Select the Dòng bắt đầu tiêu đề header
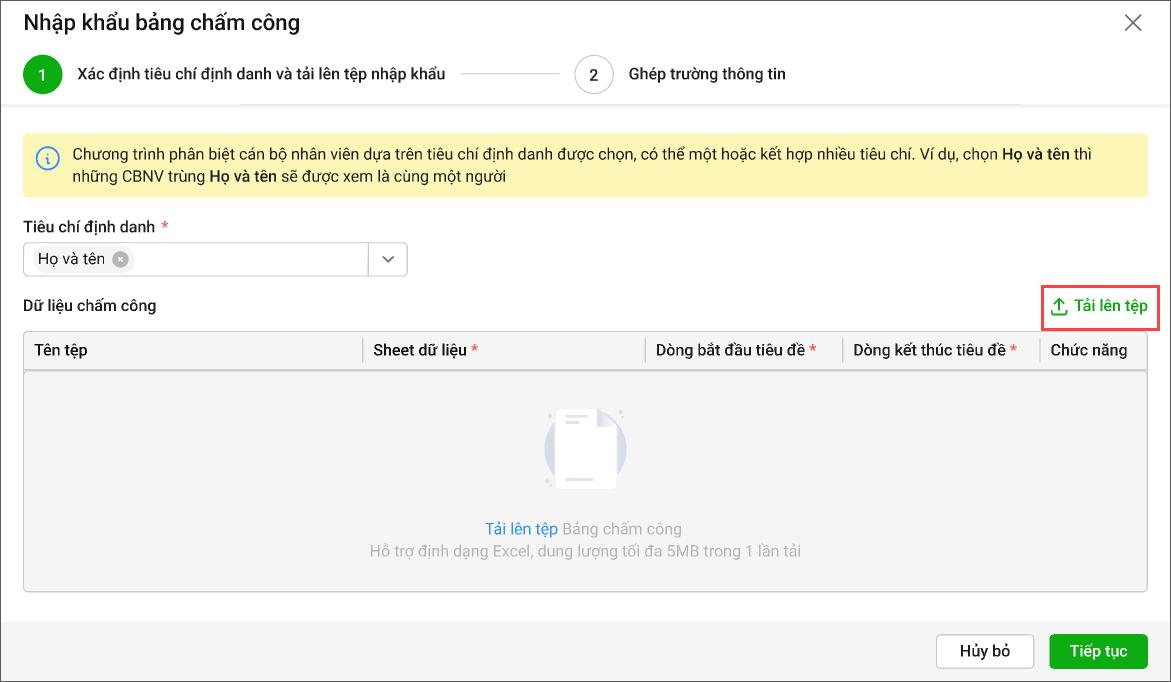The width and height of the screenshot is (1171, 682). click(x=730, y=350)
